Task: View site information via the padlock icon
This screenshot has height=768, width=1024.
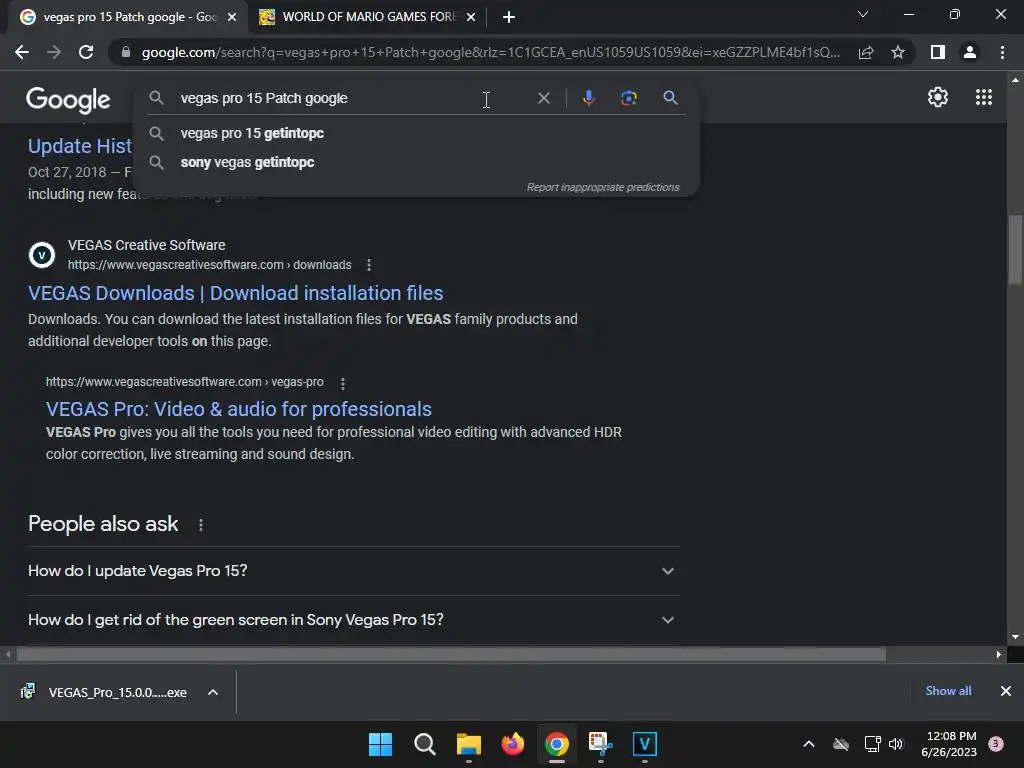Action: pyautogui.click(x=126, y=52)
